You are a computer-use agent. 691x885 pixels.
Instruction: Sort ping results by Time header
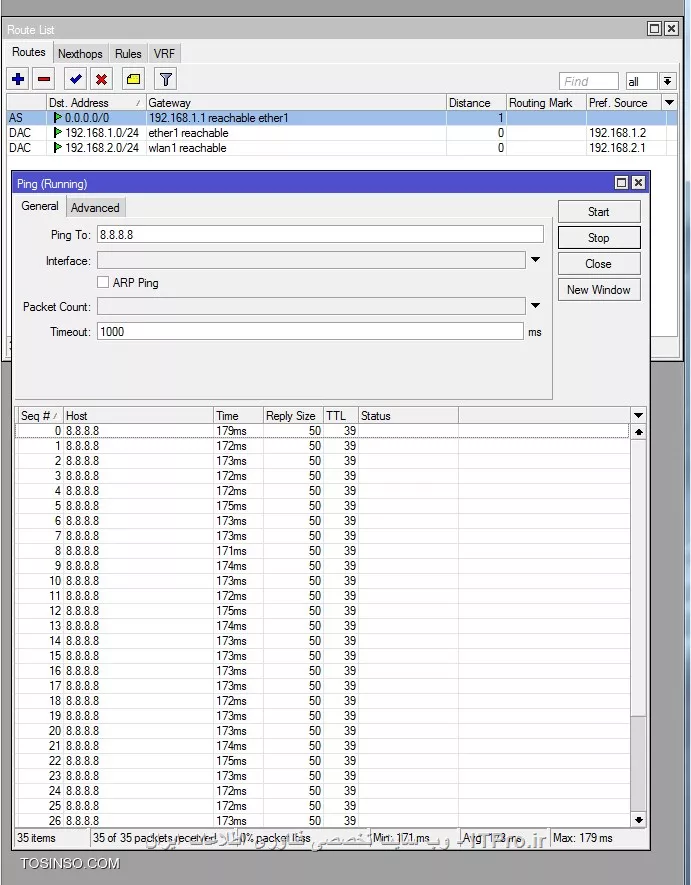tap(238, 415)
